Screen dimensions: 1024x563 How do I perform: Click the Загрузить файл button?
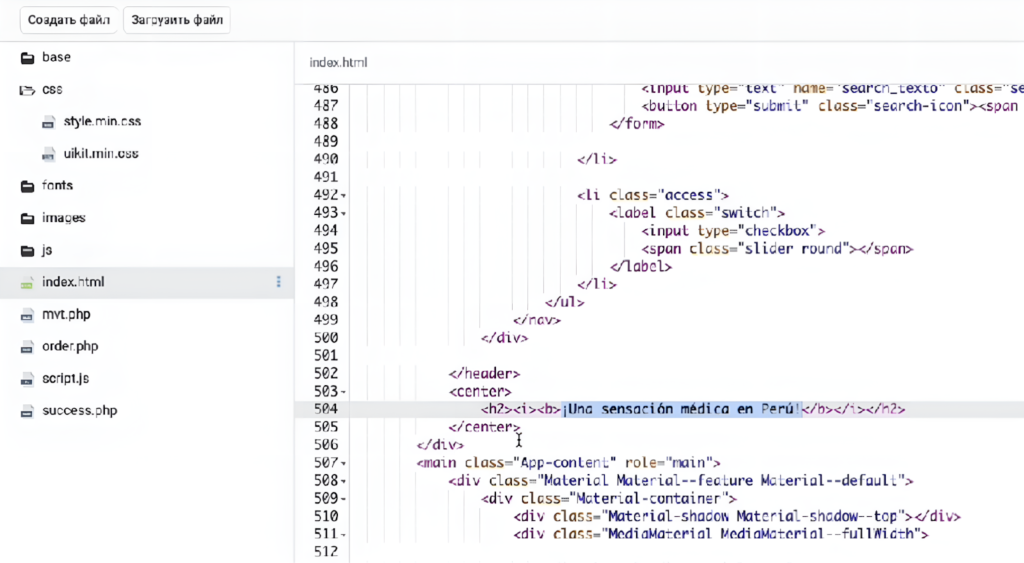(x=176, y=20)
